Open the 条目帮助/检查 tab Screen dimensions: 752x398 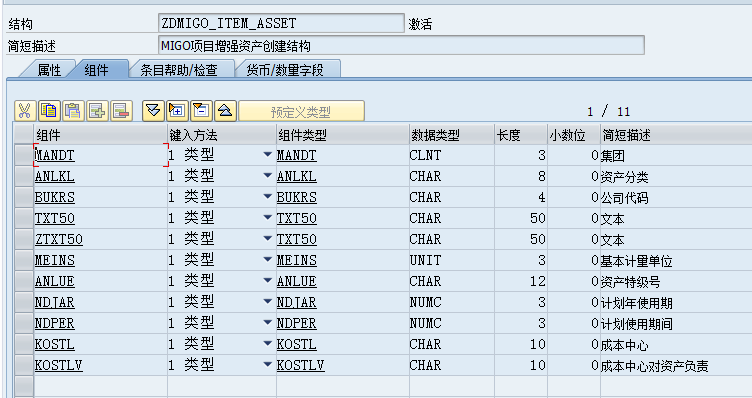[x=179, y=70]
